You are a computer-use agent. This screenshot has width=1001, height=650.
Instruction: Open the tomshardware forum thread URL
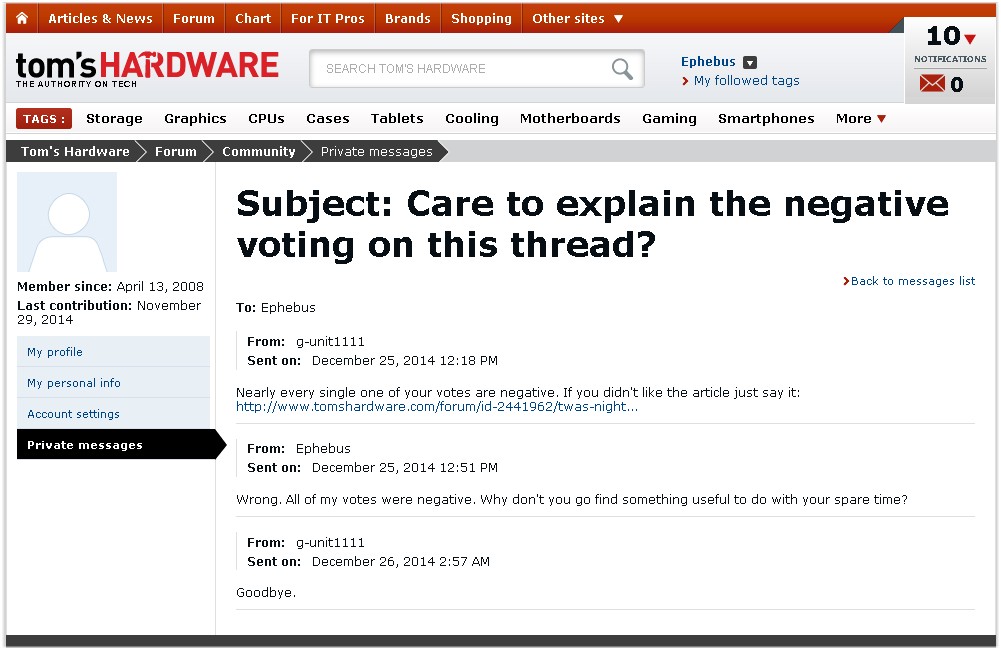pyautogui.click(x=437, y=407)
